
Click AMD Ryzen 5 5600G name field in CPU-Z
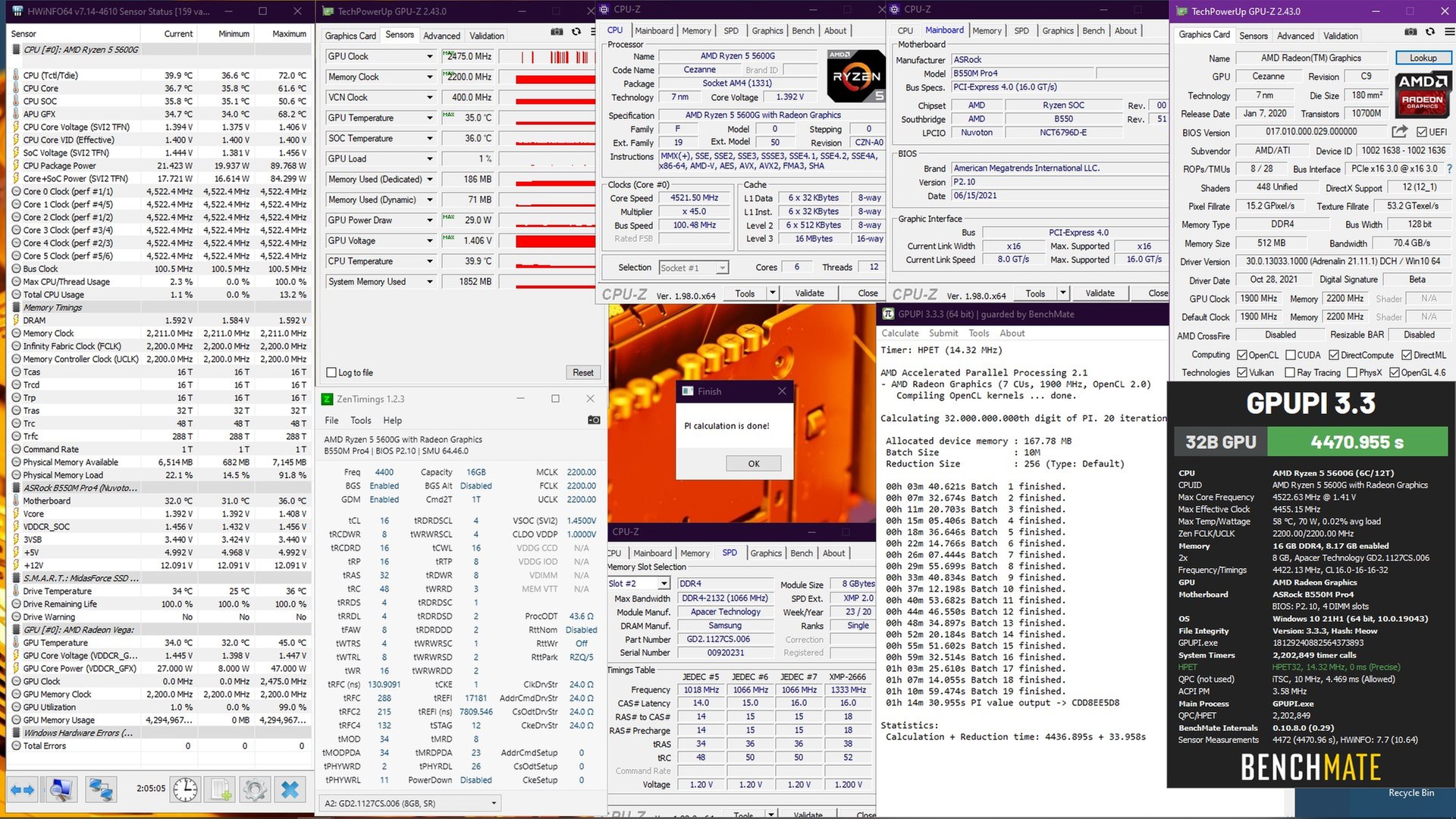pyautogui.click(x=737, y=56)
